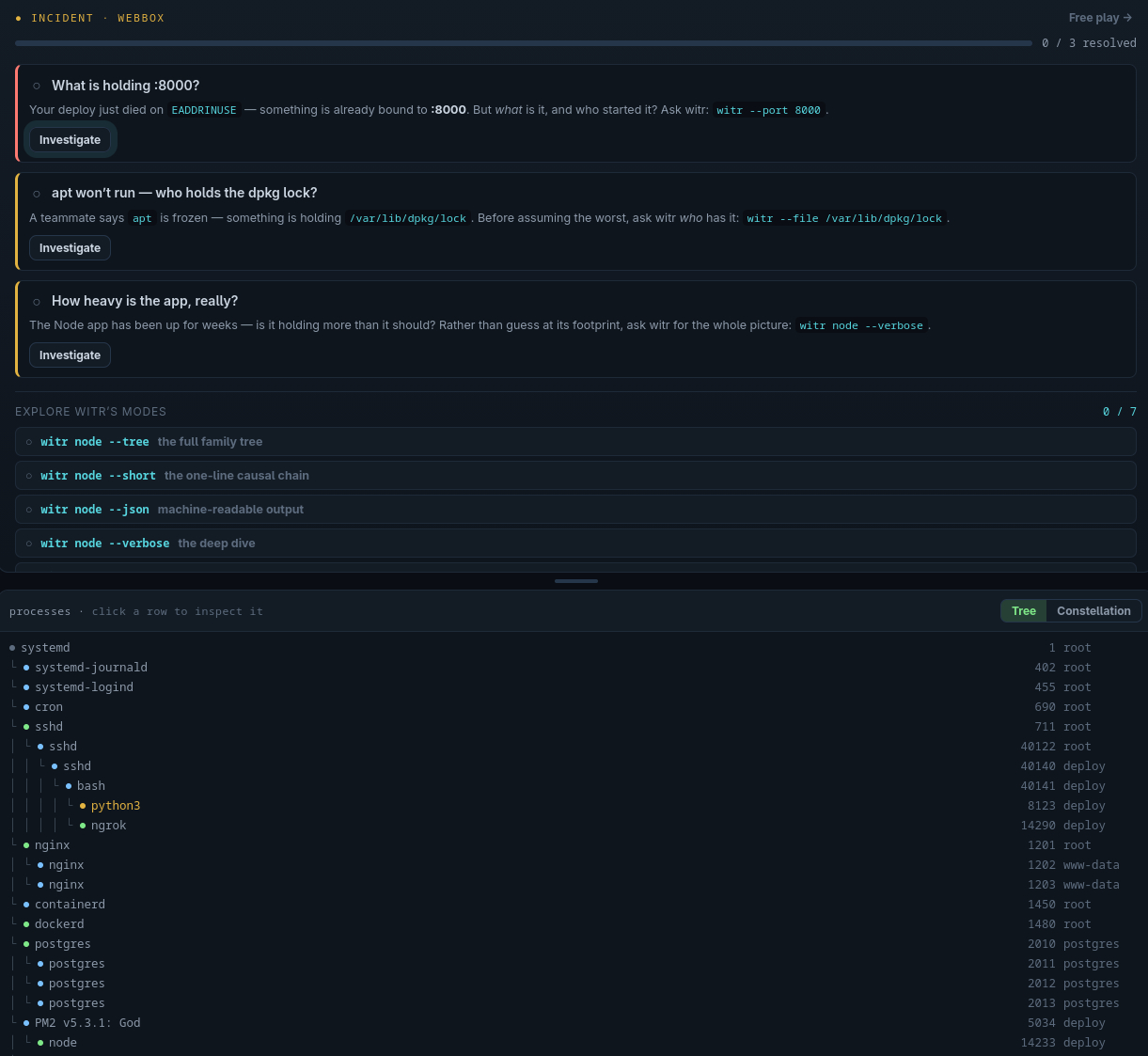Select the postgres process with PID 2011
This screenshot has width=1148, height=1056.
574,964
